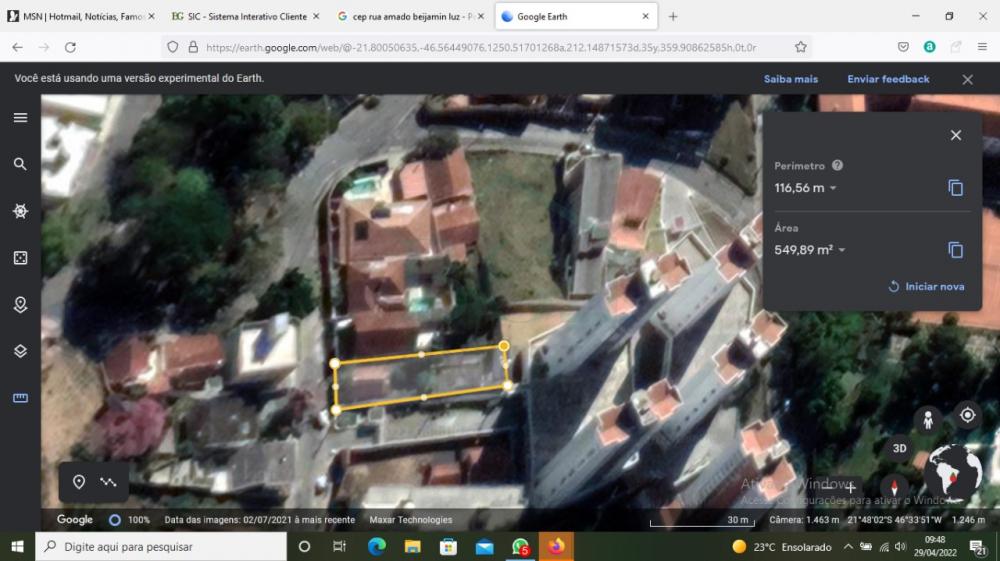Enable Street View pegman

tap(928, 419)
